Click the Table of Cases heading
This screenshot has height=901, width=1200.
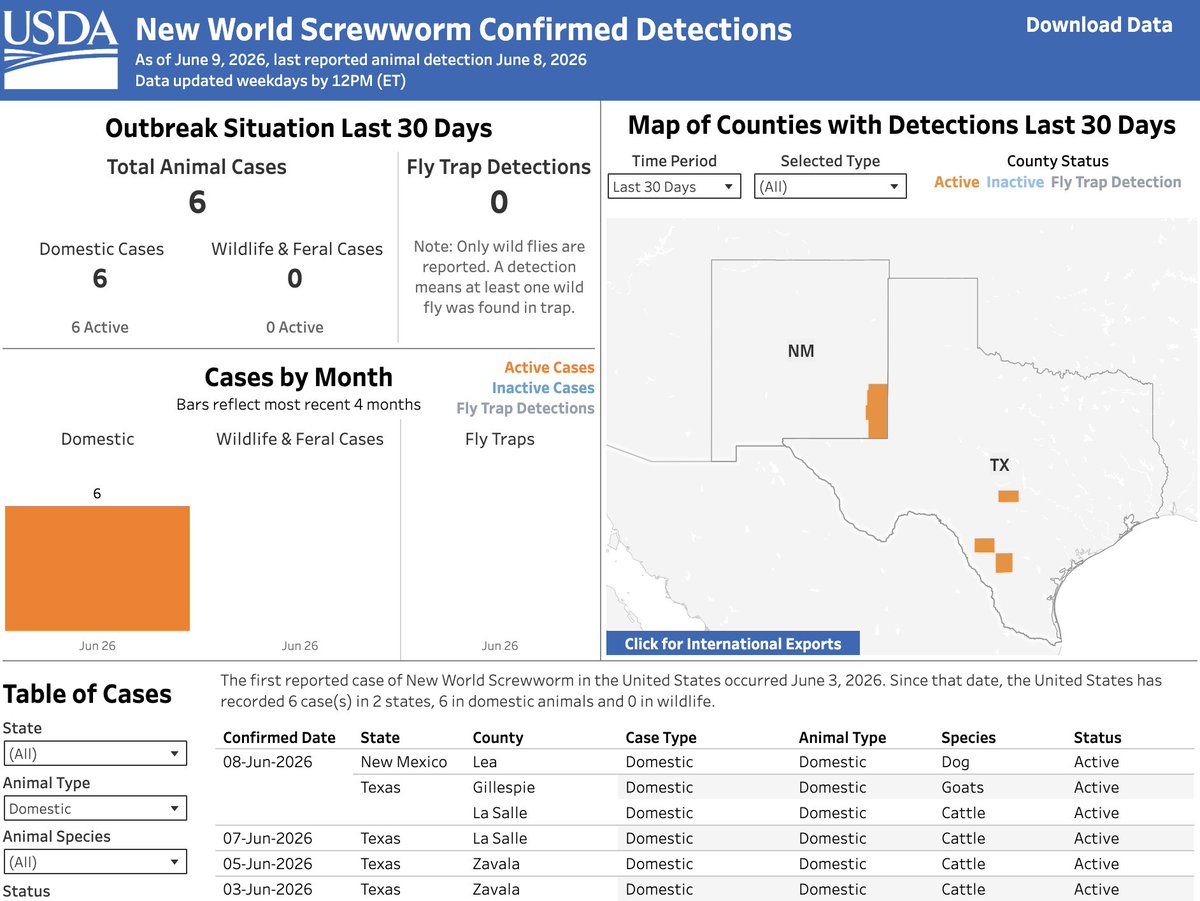[x=88, y=694]
